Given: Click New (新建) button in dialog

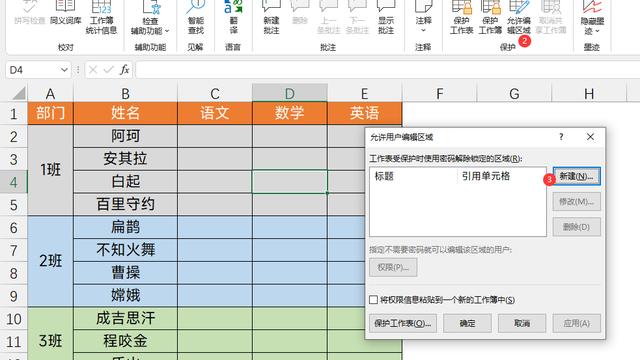Looking at the screenshot, I should (576, 176).
